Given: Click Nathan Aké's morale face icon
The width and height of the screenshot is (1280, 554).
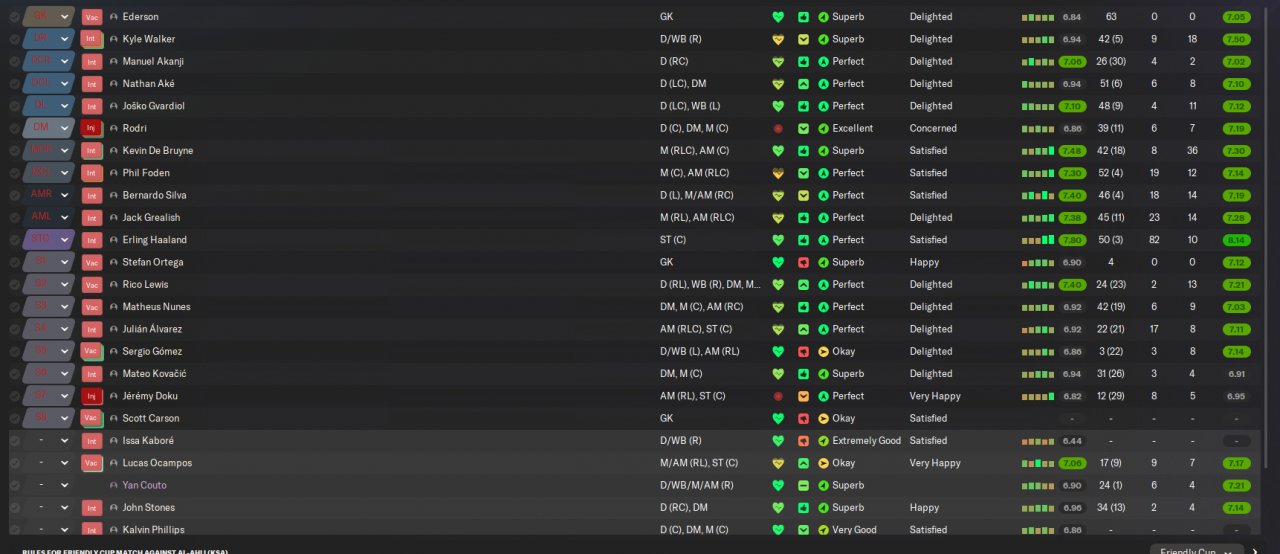Looking at the screenshot, I should click(x=823, y=84).
